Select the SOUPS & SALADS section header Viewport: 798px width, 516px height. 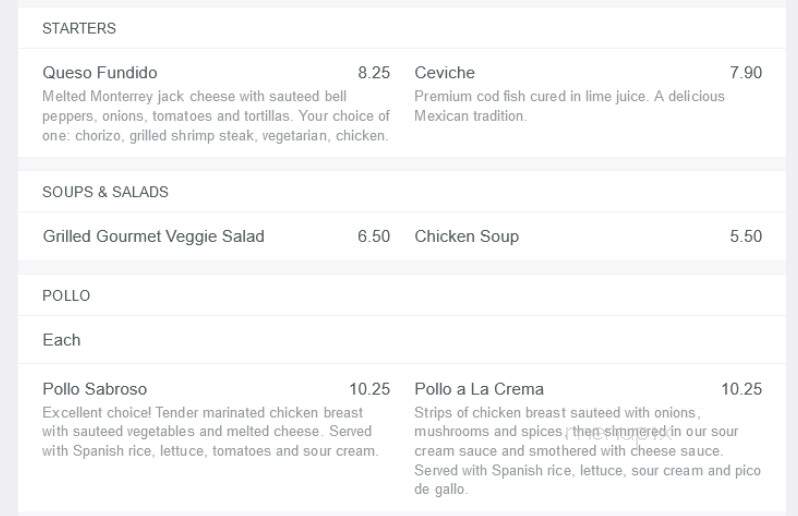pos(105,192)
